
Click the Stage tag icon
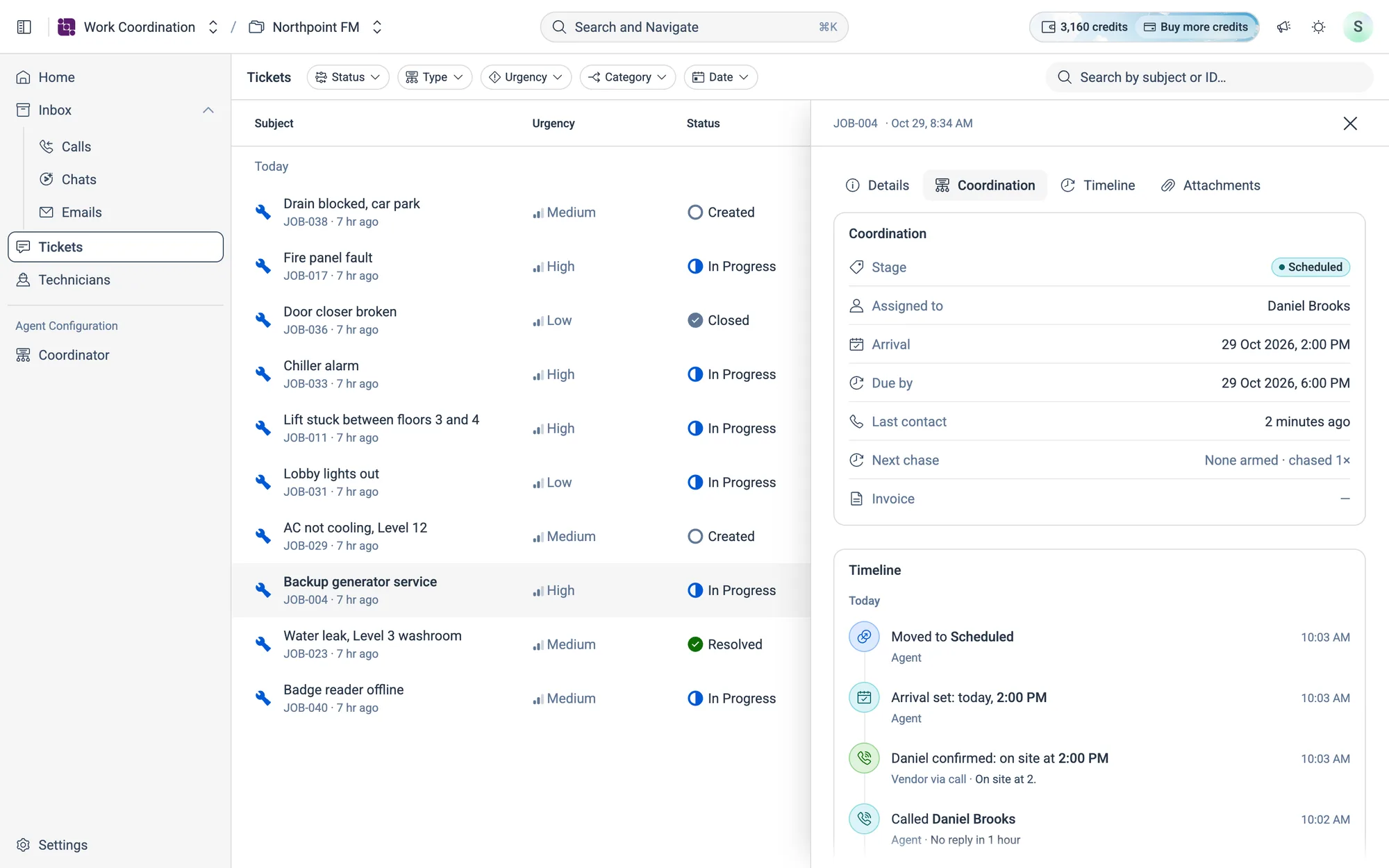point(856,267)
